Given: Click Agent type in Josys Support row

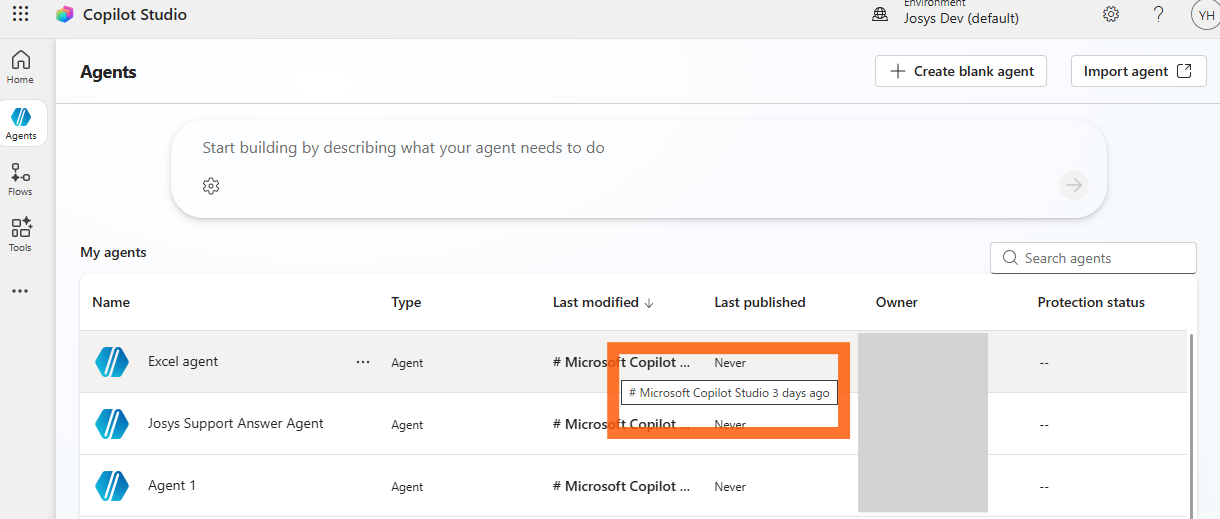Looking at the screenshot, I should tap(407, 425).
